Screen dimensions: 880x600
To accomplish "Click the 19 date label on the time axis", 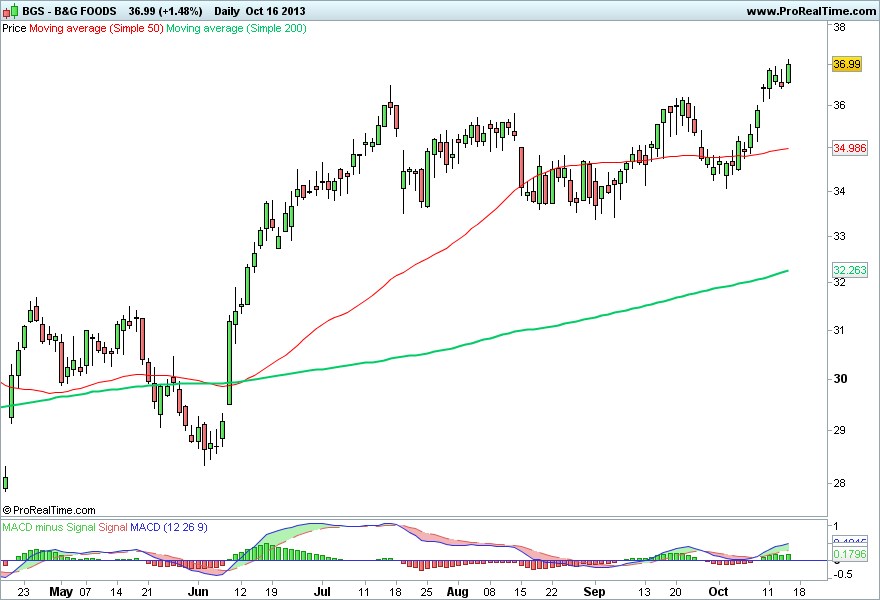I will (x=271, y=592).
